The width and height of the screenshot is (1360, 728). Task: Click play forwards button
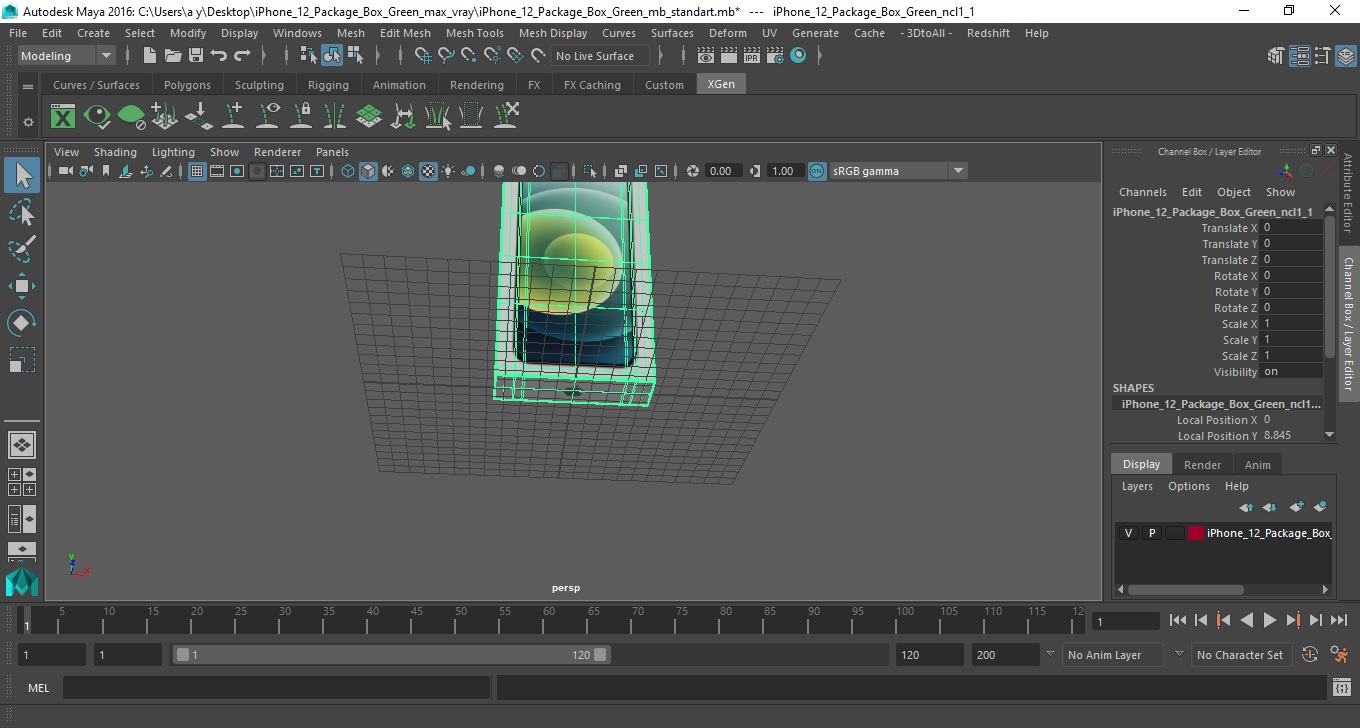coord(1269,621)
